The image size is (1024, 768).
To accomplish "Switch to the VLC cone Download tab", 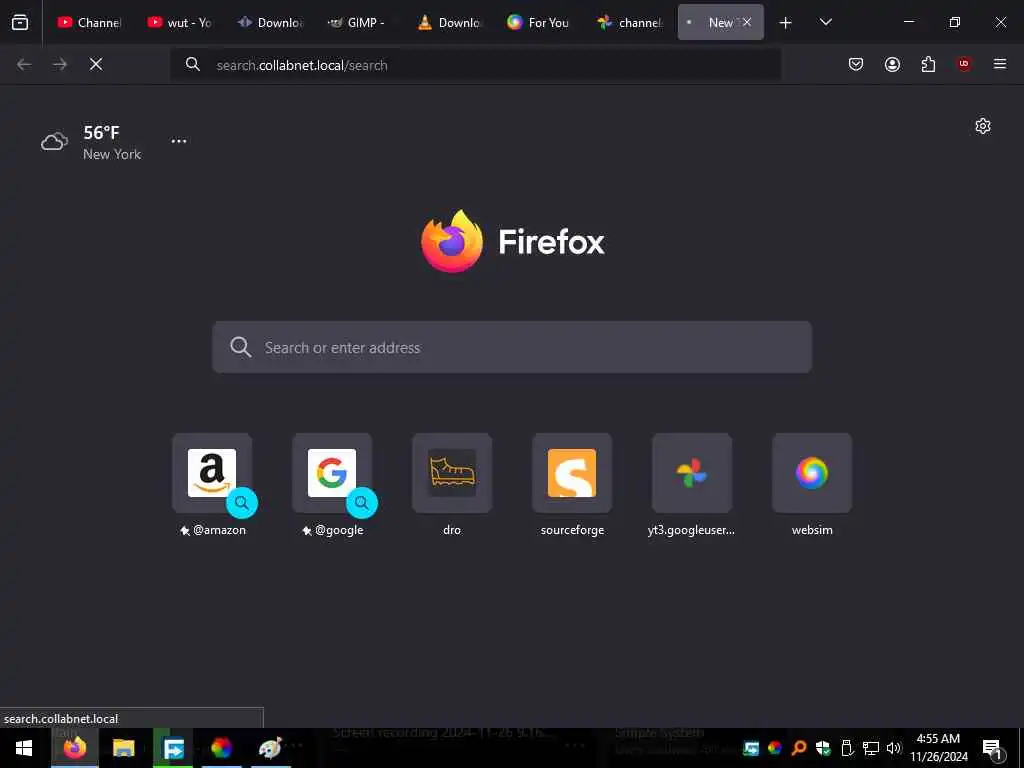I will click(x=449, y=22).
